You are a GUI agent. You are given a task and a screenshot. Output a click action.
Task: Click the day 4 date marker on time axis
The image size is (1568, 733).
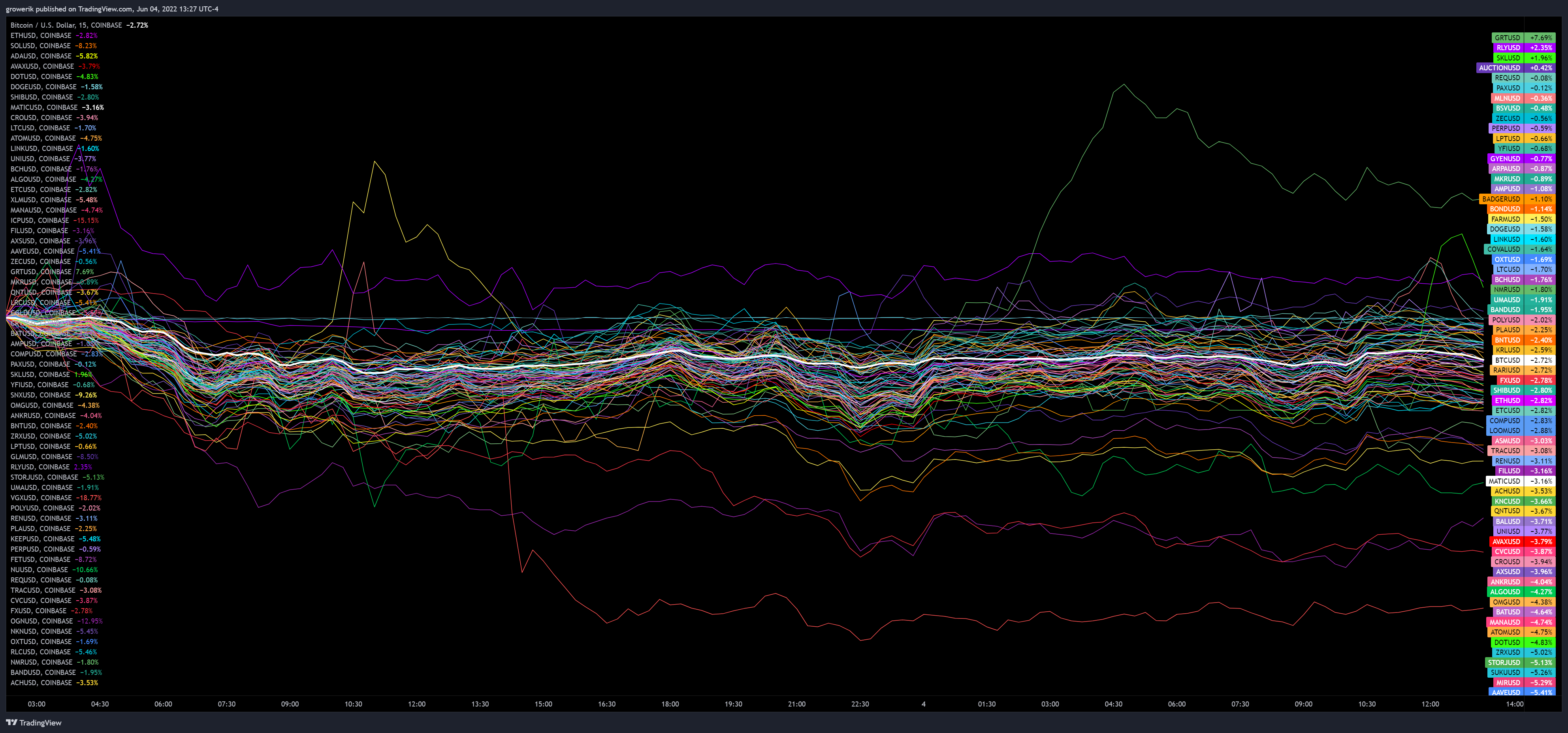pos(923,704)
